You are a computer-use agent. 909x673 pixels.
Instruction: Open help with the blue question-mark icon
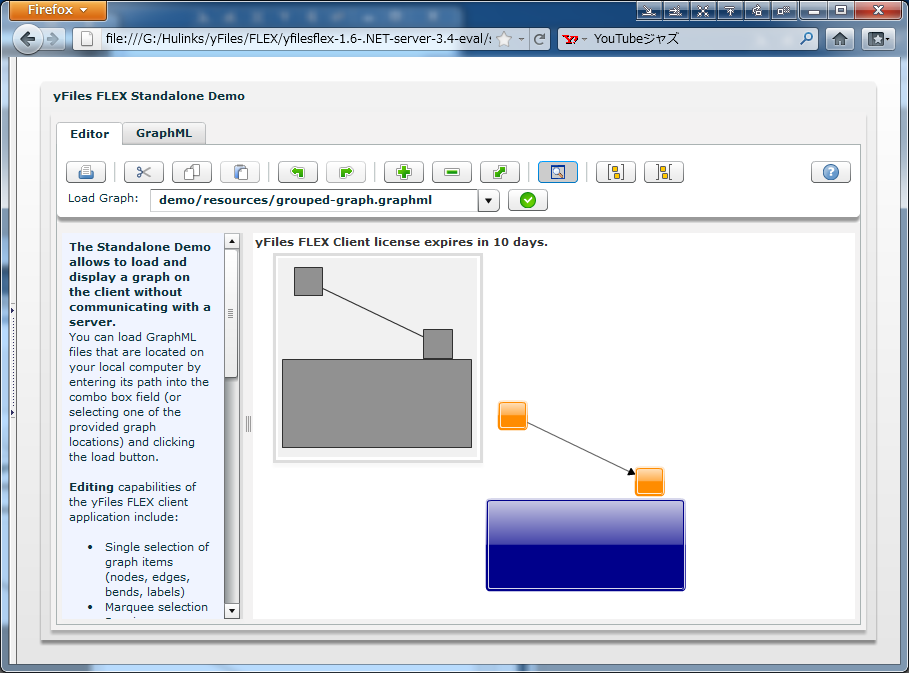(x=831, y=172)
